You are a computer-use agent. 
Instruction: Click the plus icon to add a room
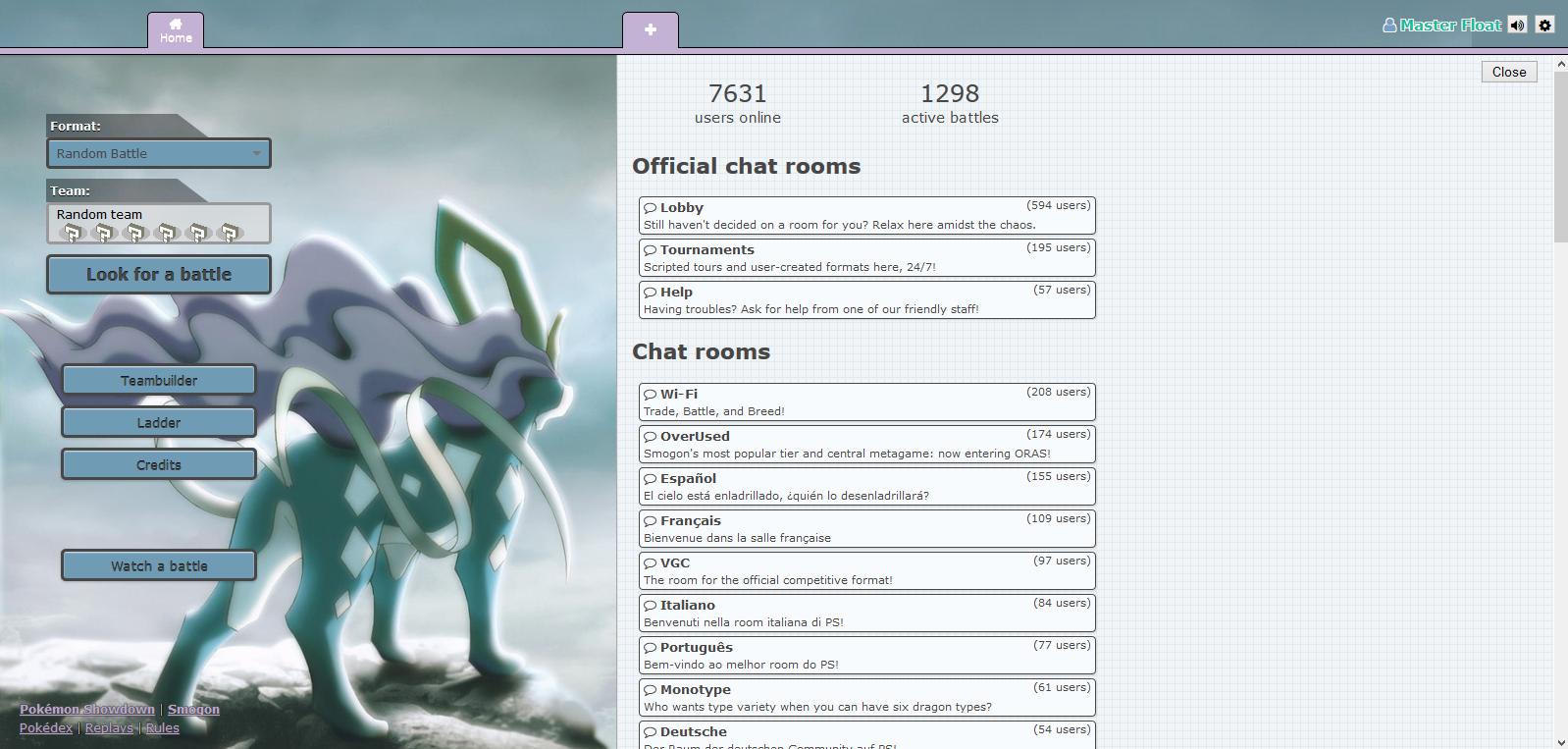650,30
